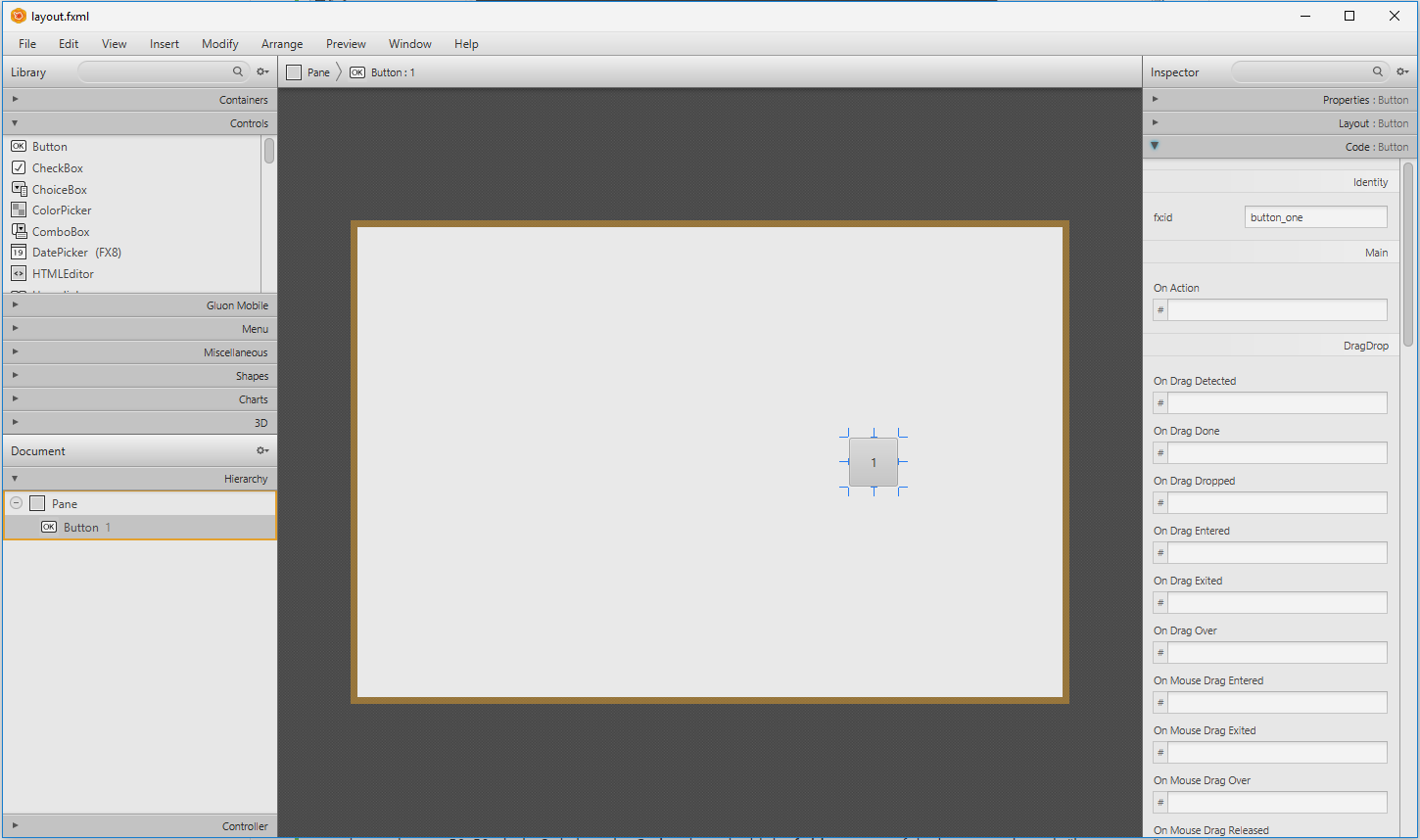
Task: Click the Button control icon in Library
Action: pyautogui.click(x=19, y=147)
